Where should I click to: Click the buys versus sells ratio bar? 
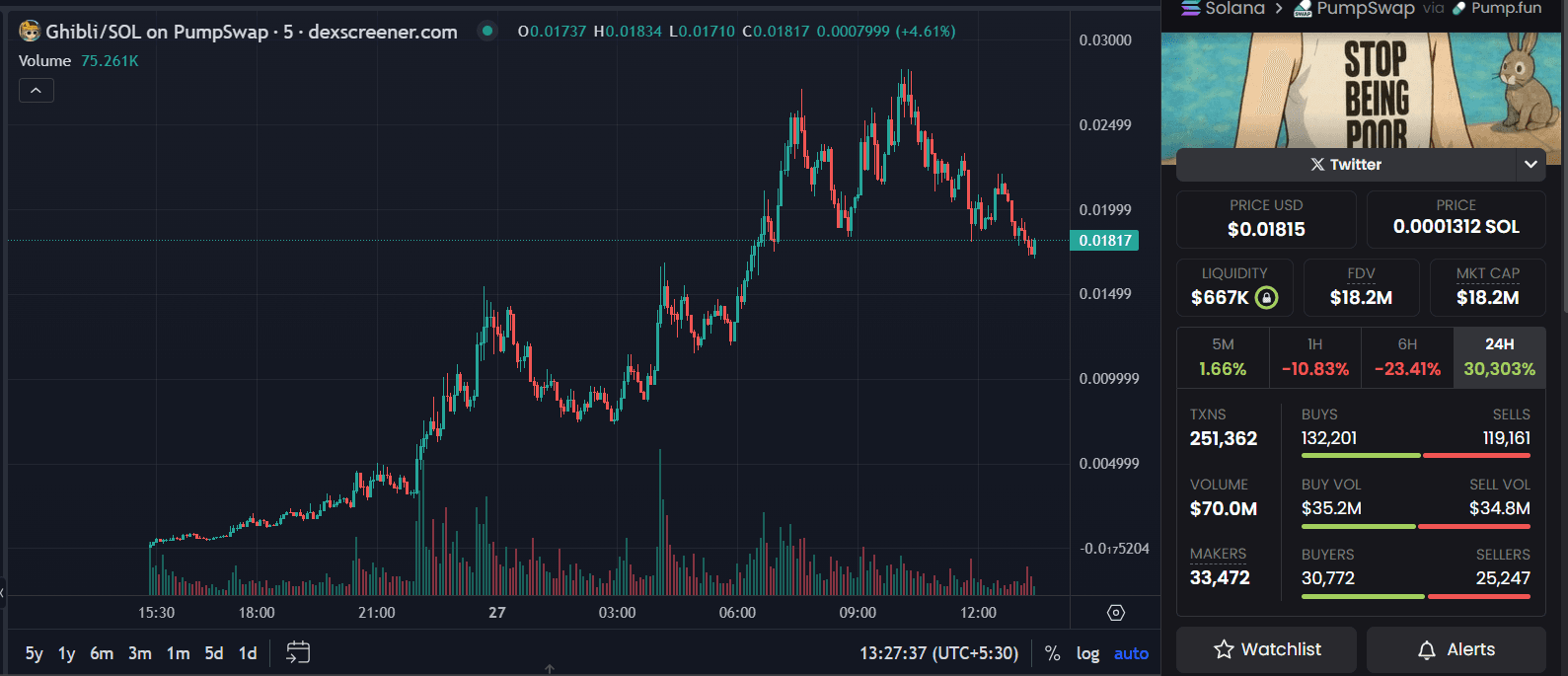tap(1416, 456)
